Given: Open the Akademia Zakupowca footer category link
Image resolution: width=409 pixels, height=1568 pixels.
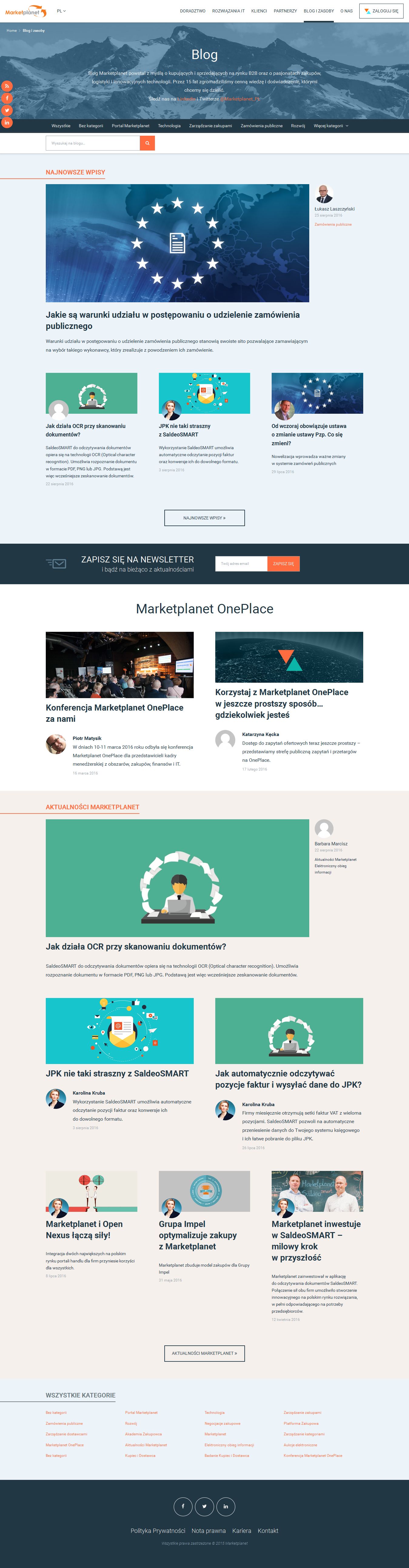Looking at the screenshot, I should tap(143, 1434).
